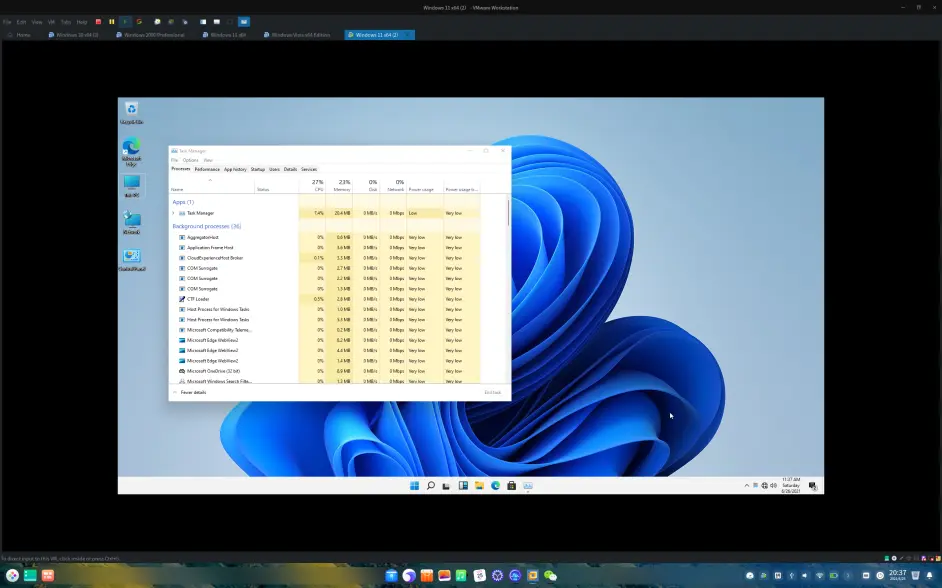The height and width of the screenshot is (588, 942).
Task: Launch Microsoft Edge from the Windows 11 taskbar
Action: pyautogui.click(x=496, y=485)
